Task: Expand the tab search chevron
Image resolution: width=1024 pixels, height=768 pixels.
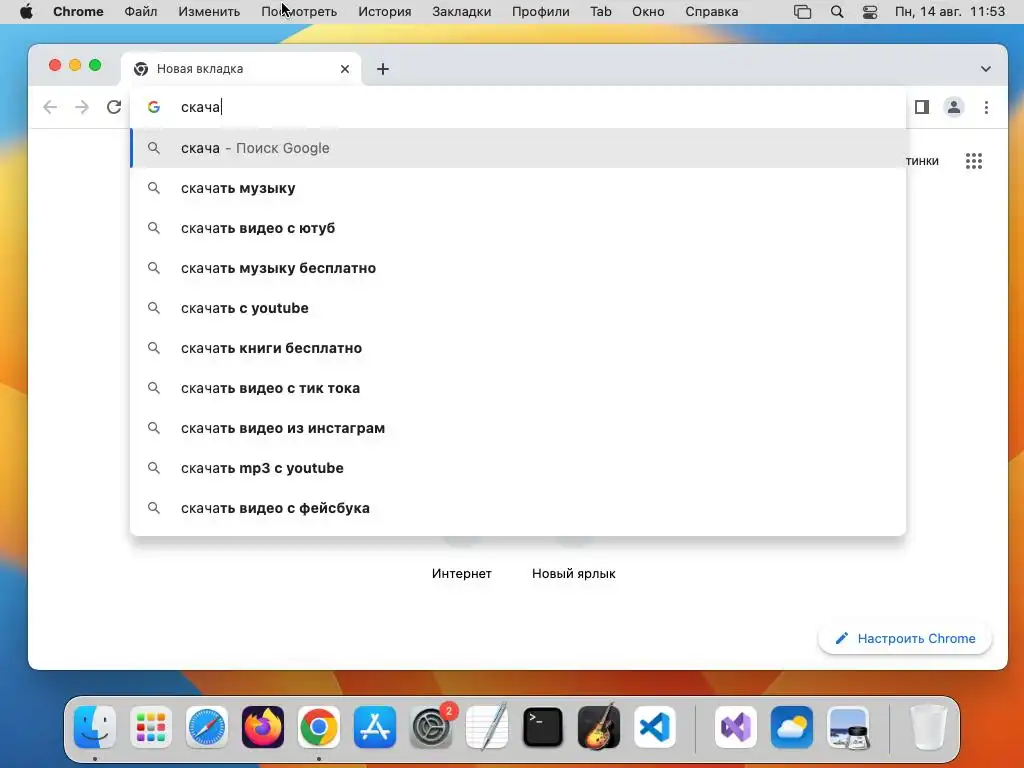Action: point(985,69)
